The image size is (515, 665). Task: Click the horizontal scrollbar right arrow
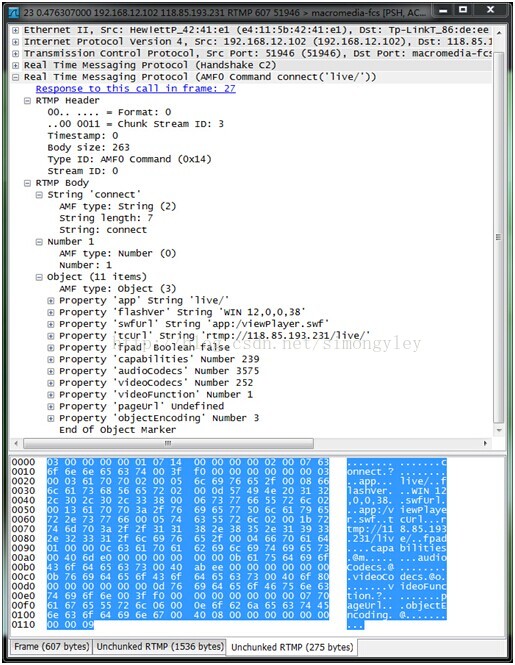coord(485,444)
